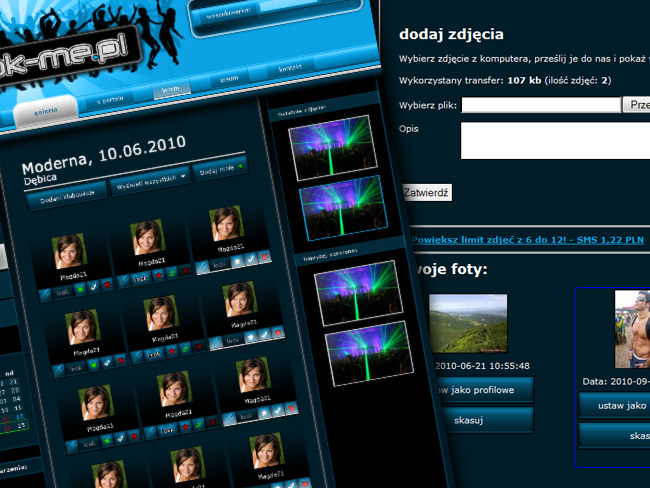Open the lorem menu item
This screenshot has width=650, height=488.
[170, 89]
